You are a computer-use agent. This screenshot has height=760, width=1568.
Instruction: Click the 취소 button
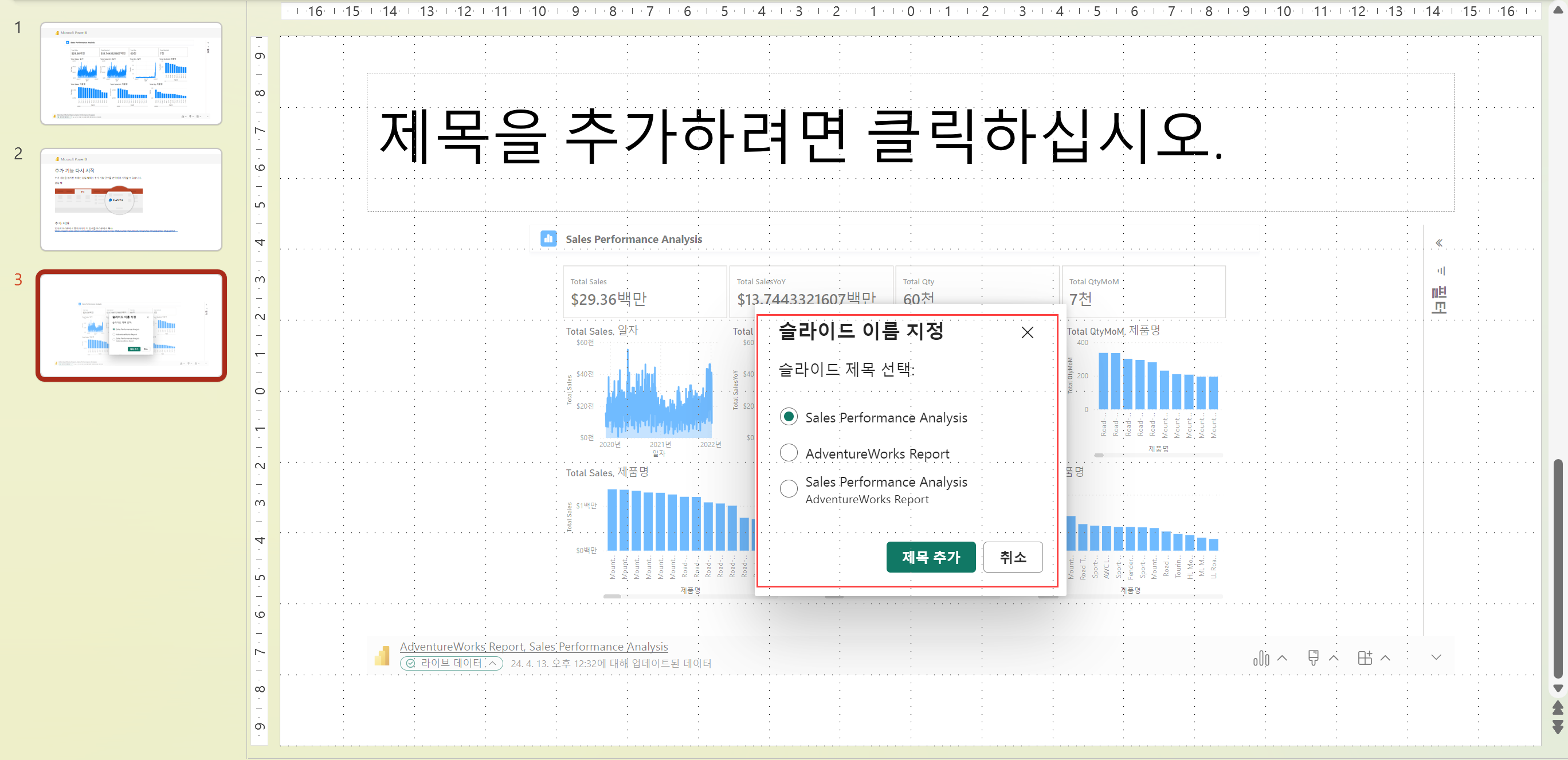(1012, 557)
